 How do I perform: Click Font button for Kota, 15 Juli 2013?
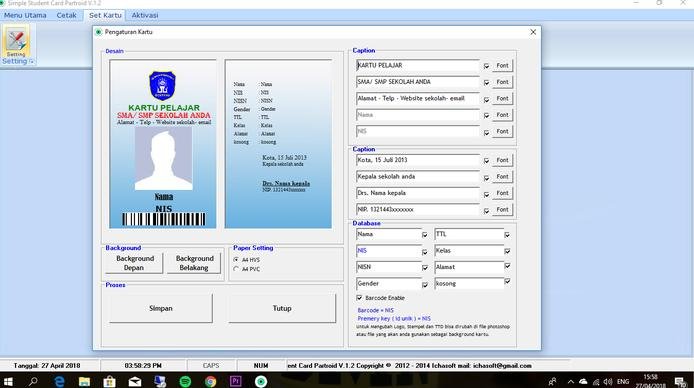[502, 160]
